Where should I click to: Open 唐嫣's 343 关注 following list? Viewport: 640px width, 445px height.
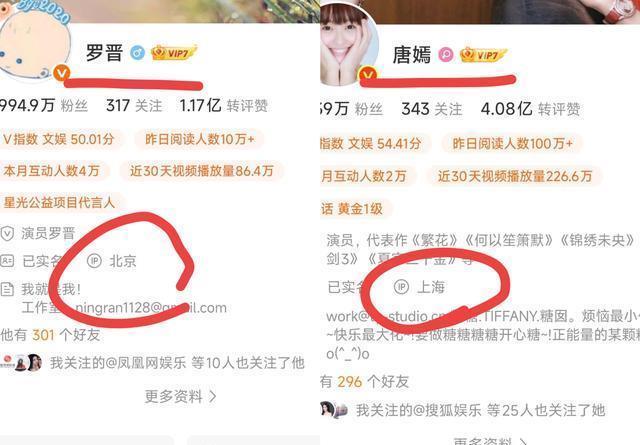click(x=432, y=109)
